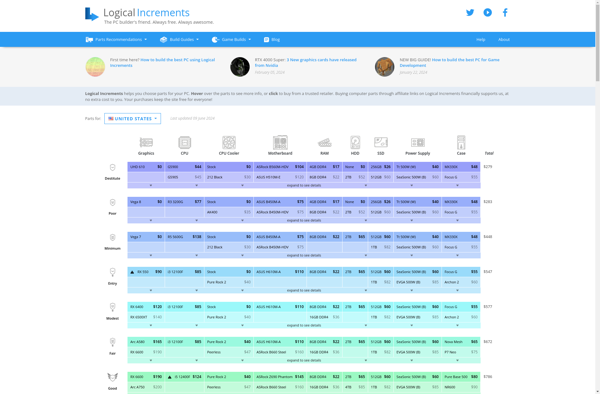Click the HDD column icon

[355, 143]
